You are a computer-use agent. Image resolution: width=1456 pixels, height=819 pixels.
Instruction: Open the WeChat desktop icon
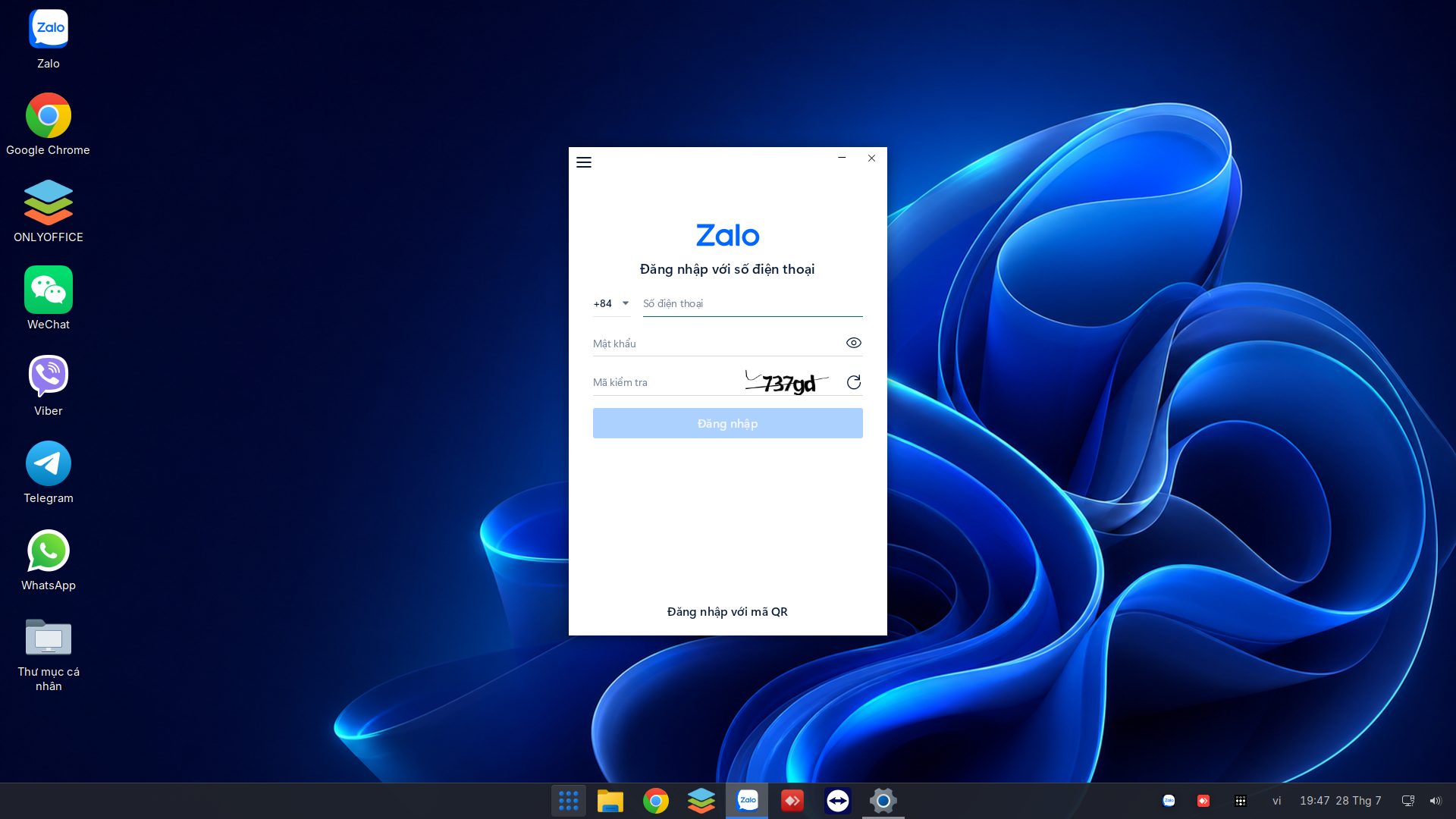[49, 297]
